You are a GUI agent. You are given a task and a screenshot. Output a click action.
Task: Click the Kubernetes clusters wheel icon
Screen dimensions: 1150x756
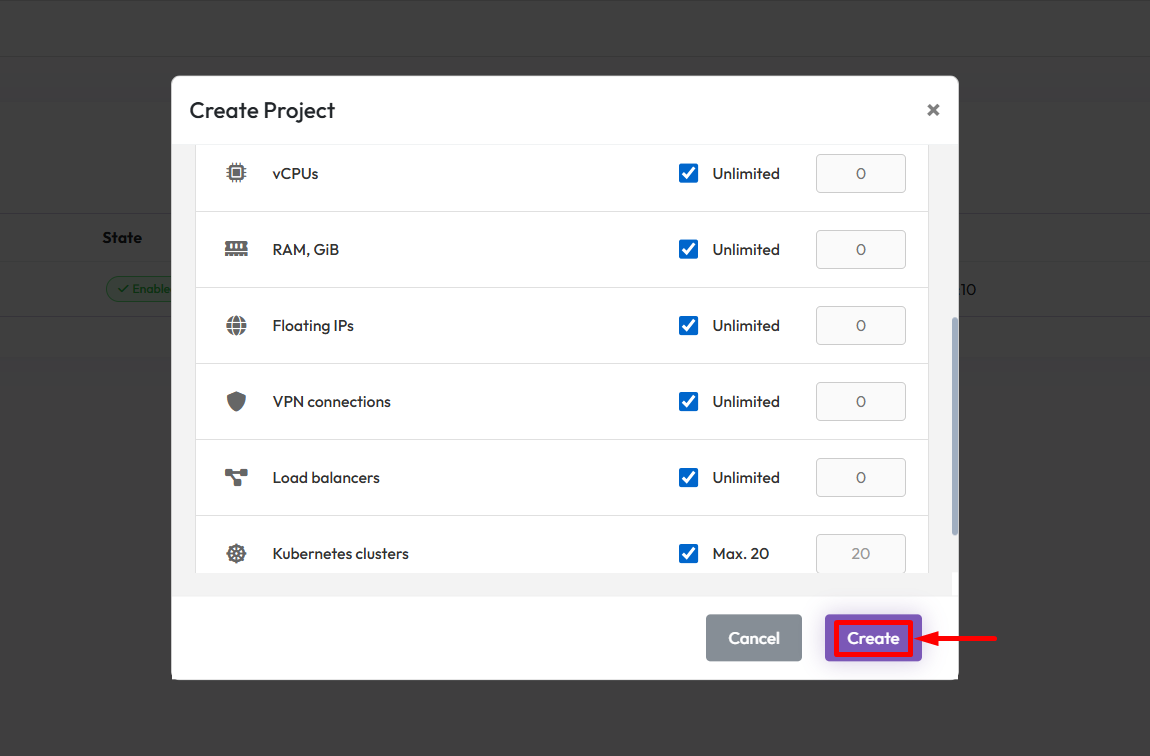pos(236,553)
